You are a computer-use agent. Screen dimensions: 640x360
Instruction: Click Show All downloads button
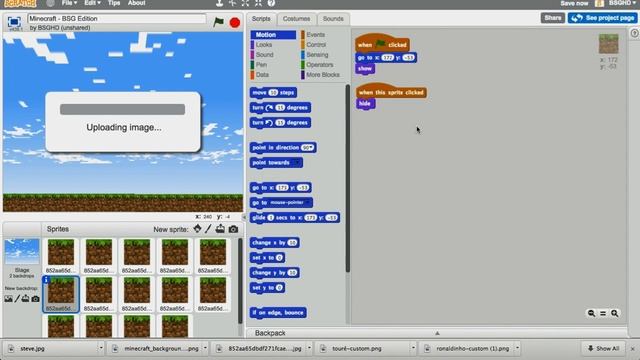coord(604,348)
